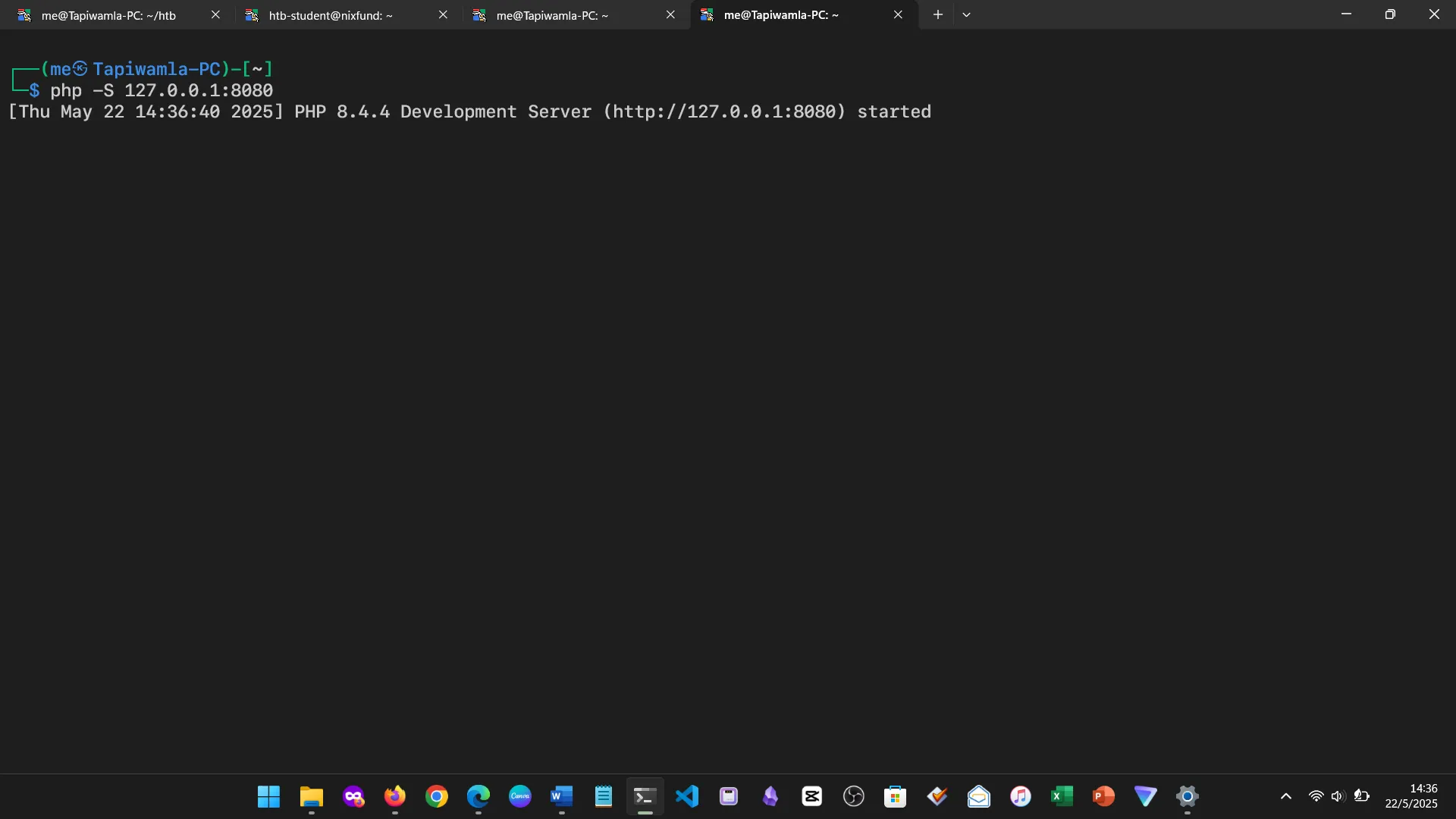Open Microsoft Word from the taskbar

561,797
